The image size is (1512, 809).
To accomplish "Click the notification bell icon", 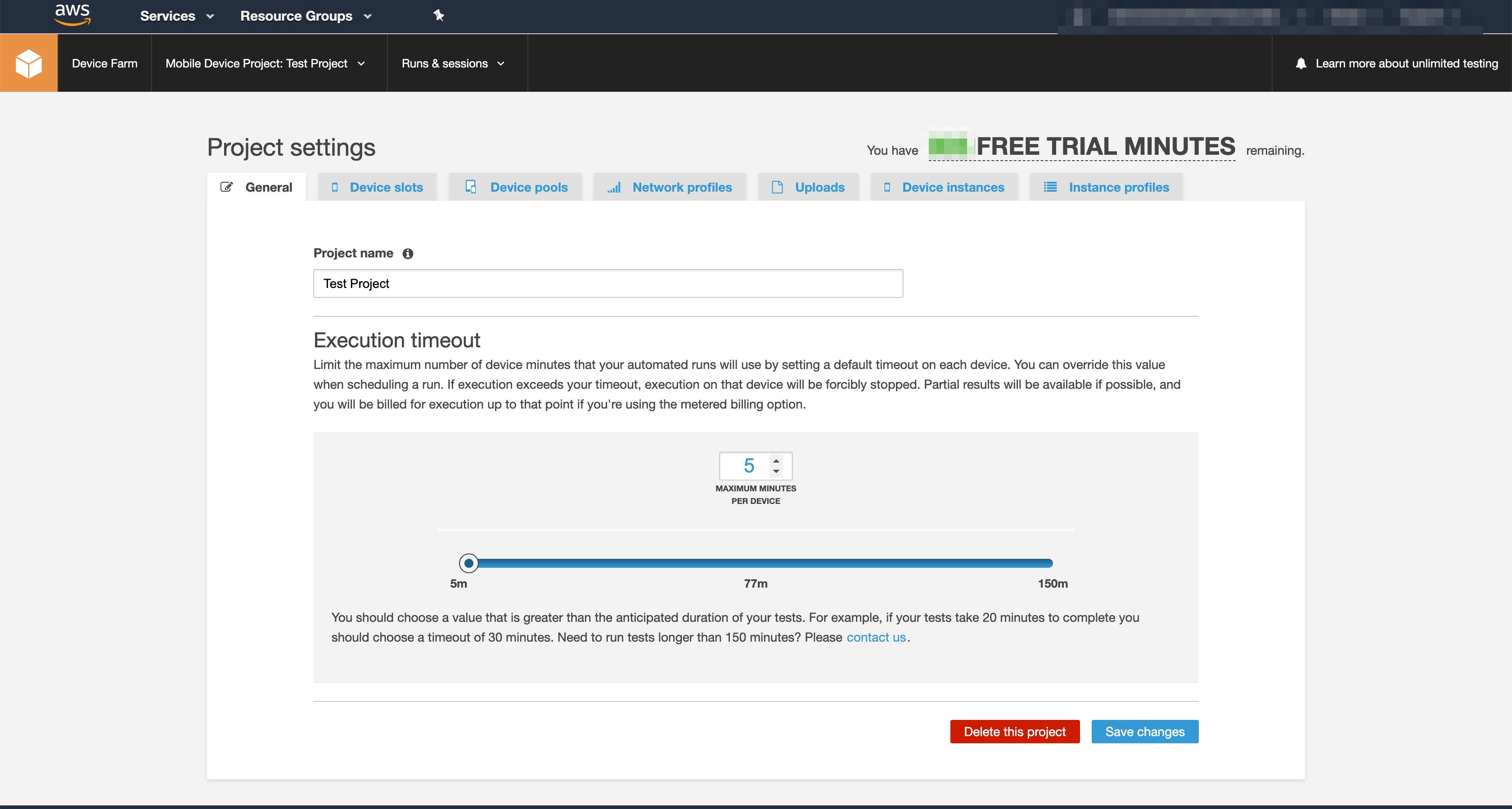I will coord(1300,63).
